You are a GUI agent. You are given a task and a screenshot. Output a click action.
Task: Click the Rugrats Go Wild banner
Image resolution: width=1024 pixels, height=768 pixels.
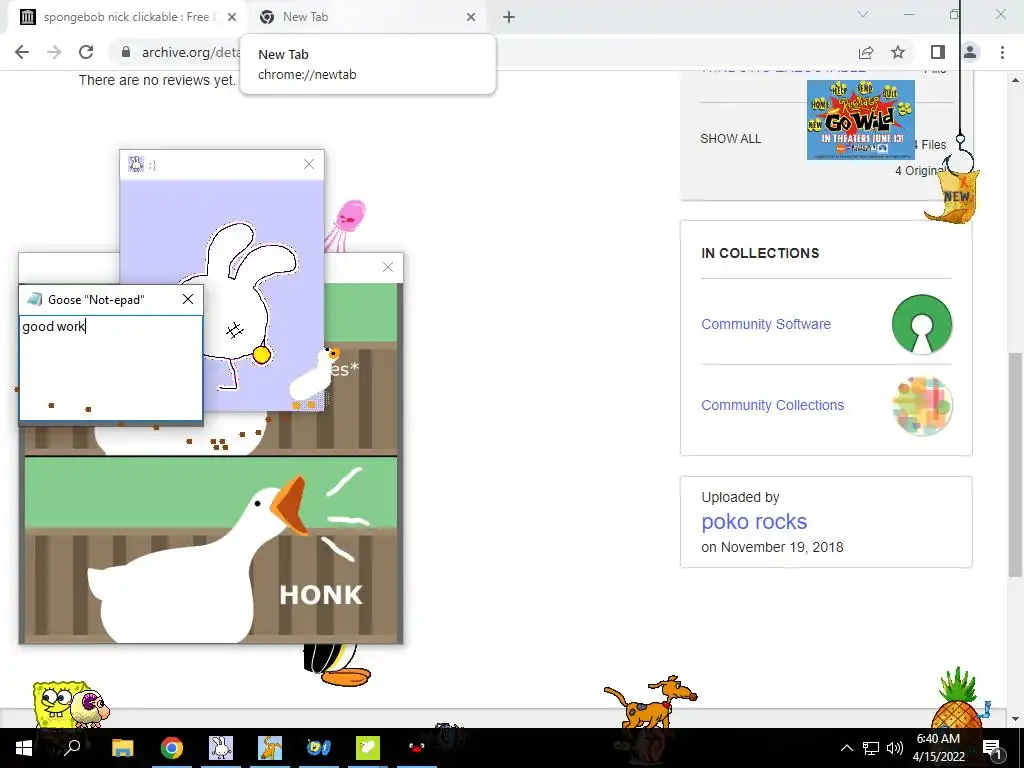pyautogui.click(x=861, y=120)
